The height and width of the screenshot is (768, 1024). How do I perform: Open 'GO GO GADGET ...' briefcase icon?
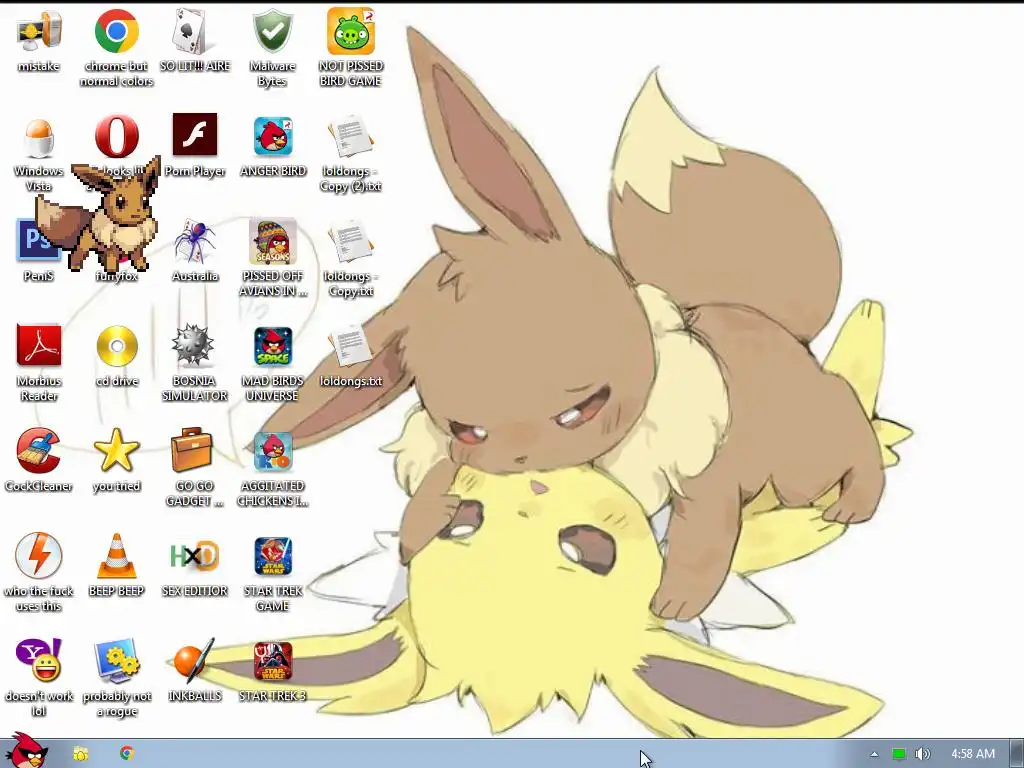tap(192, 449)
